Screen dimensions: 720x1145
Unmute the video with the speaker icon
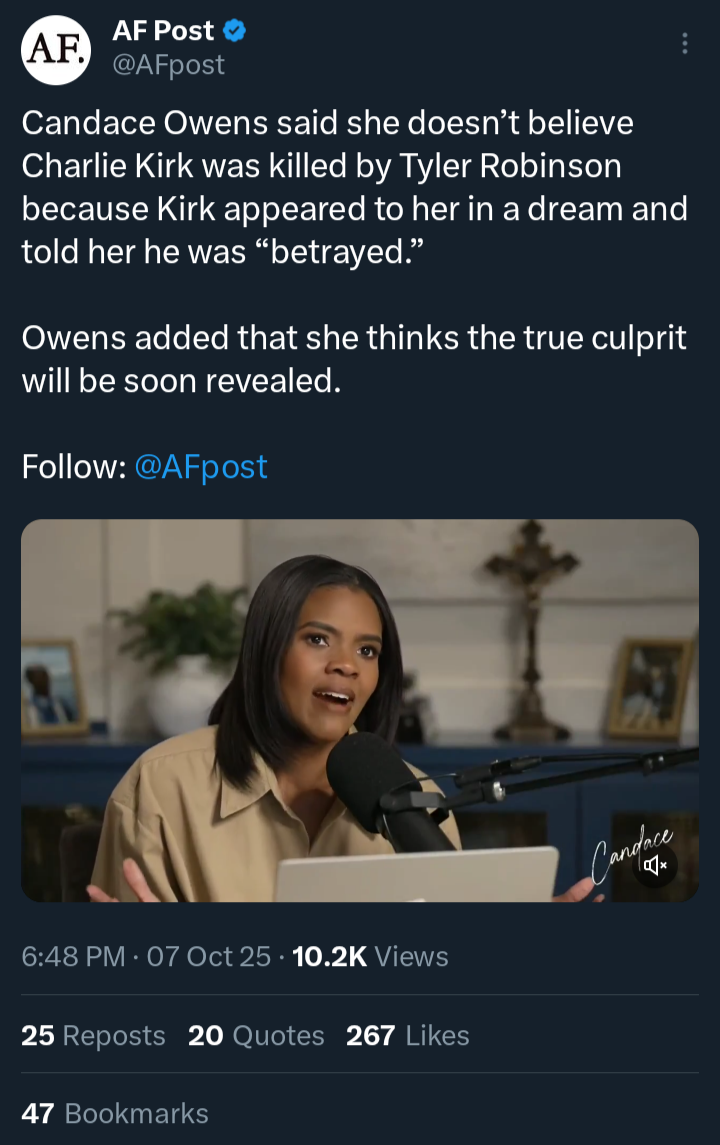[656, 865]
